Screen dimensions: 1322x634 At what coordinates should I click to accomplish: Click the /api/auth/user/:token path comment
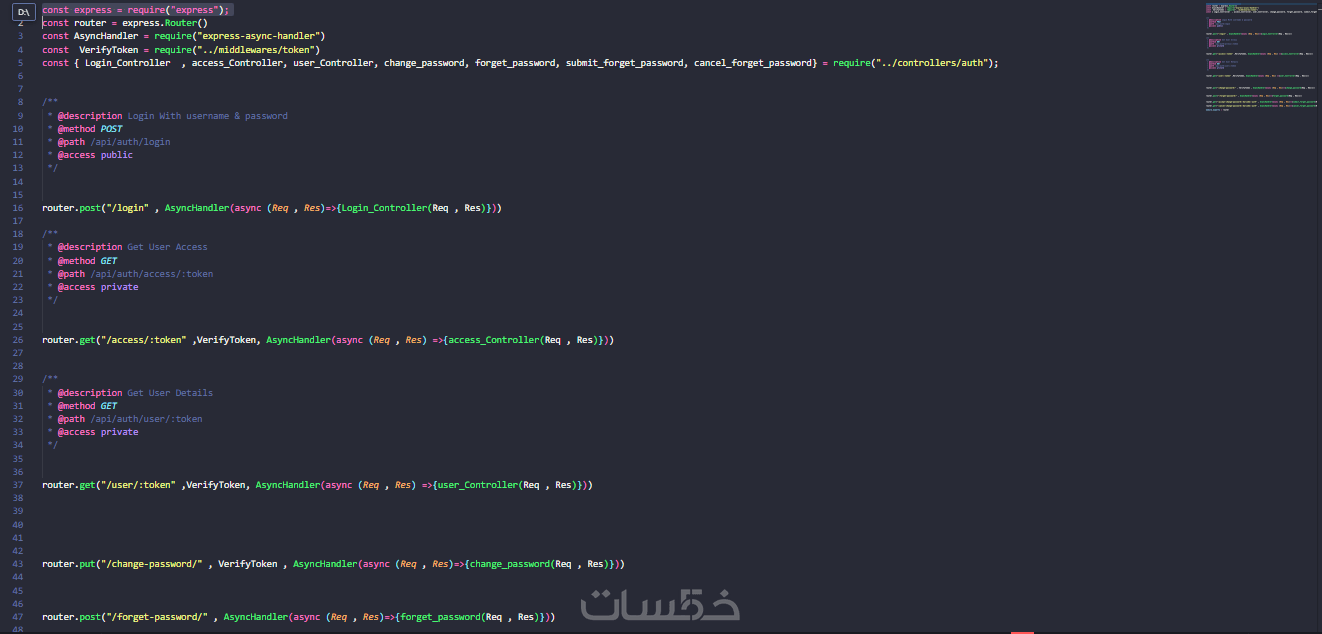146,419
